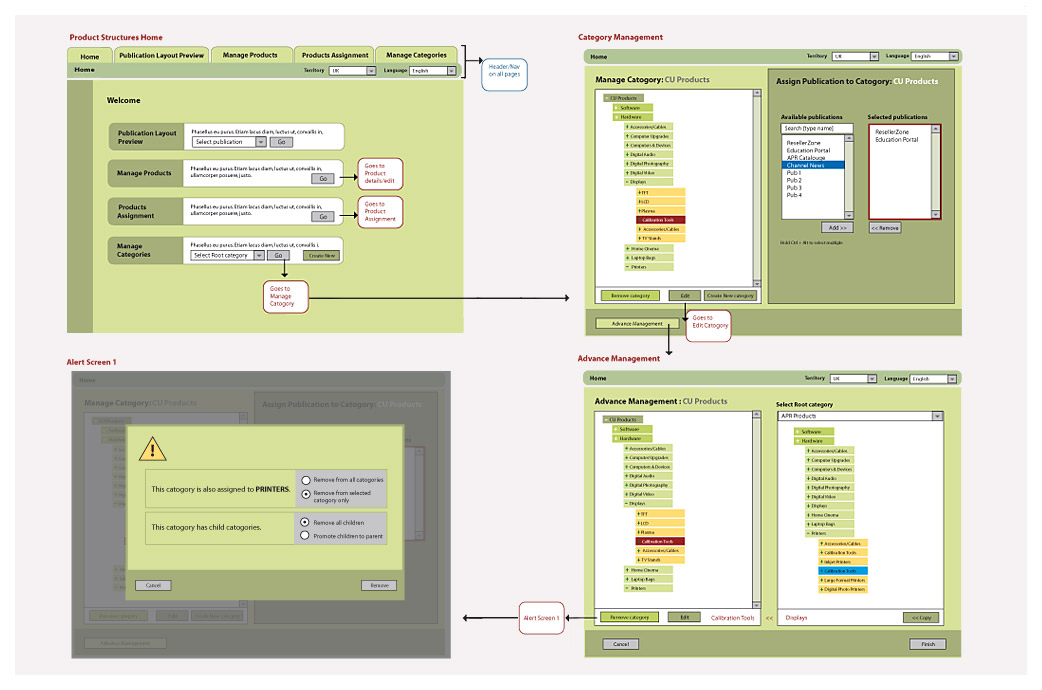Expand TV Stands in Advance Management tree
This screenshot has height=690, width=1042.
click(x=639, y=560)
